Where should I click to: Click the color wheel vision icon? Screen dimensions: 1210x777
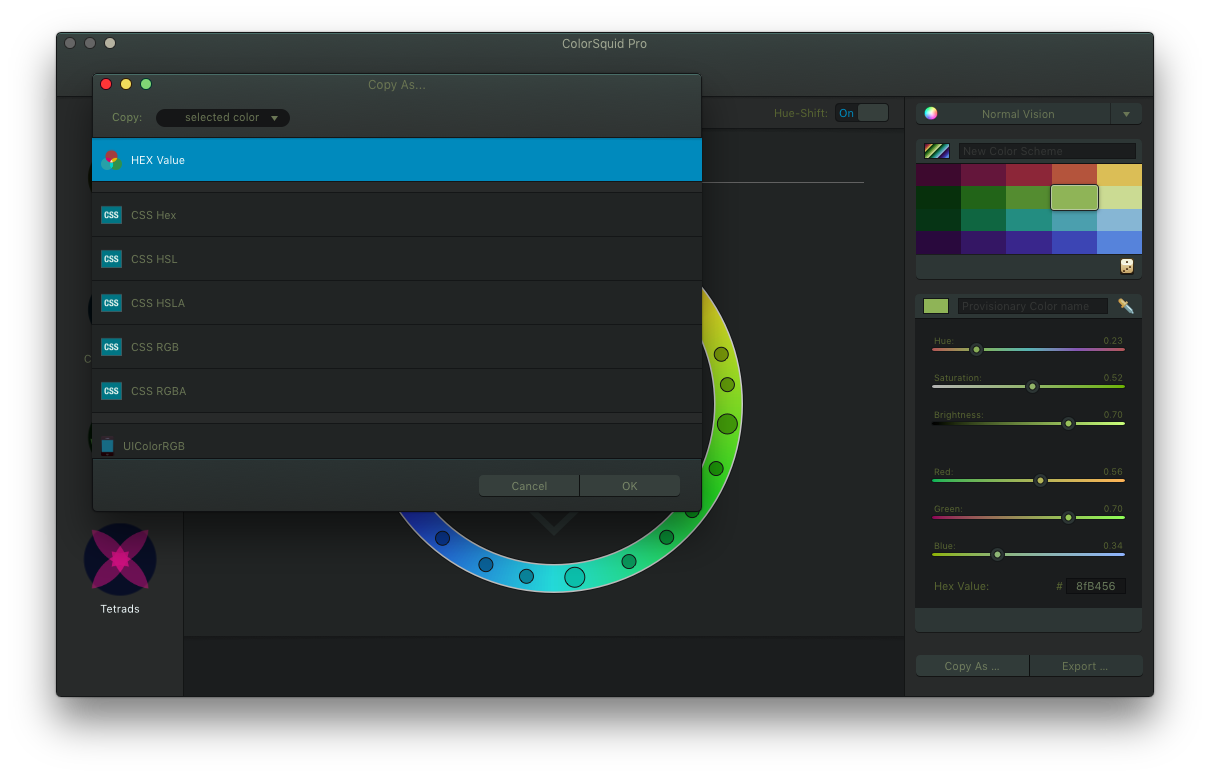(931, 114)
